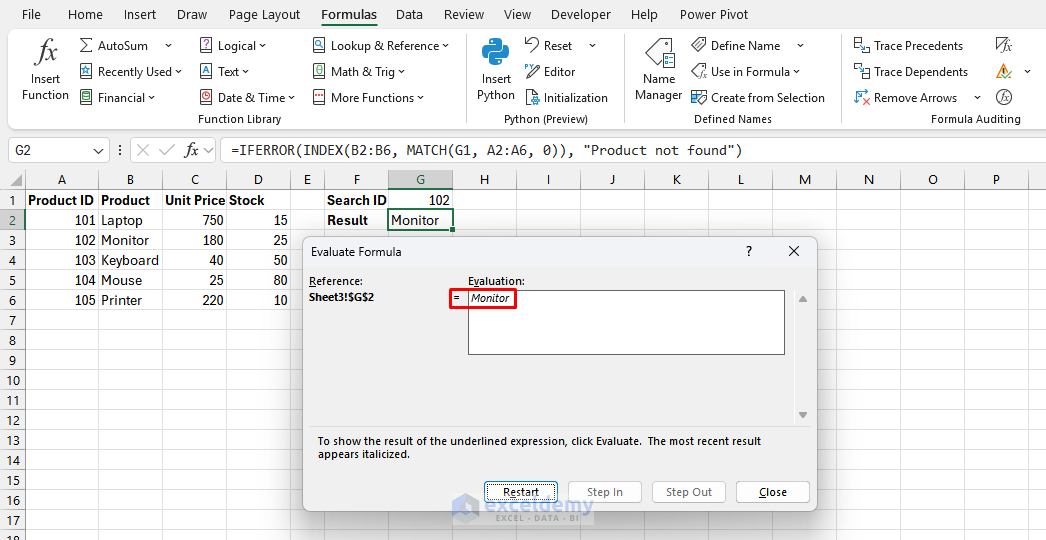Viewport: 1046px width, 540px height.
Task: Click Close in Evaluate Formula dialog
Action: pos(772,492)
